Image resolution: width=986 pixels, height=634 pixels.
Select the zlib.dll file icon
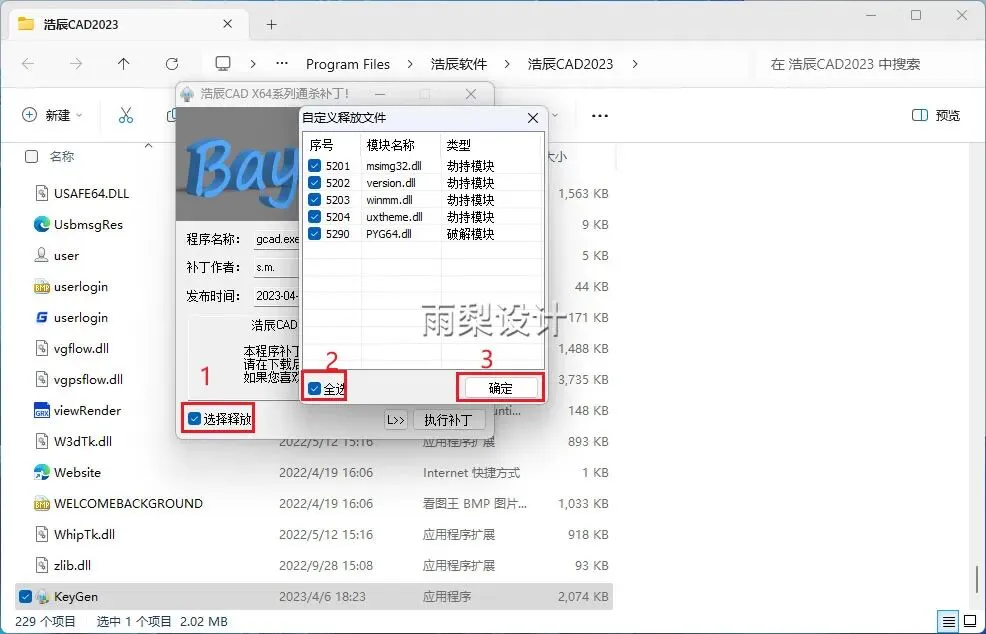42,565
